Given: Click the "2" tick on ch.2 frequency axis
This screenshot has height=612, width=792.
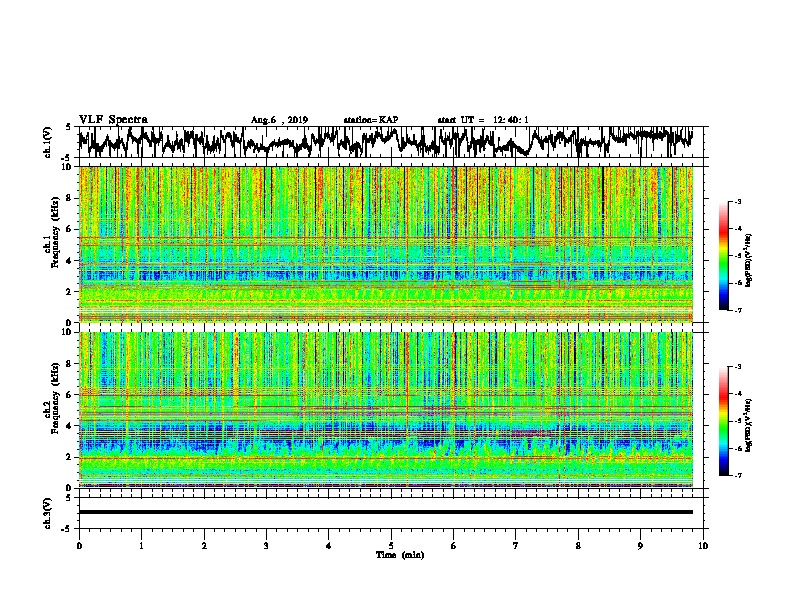Looking at the screenshot, I should pyautogui.click(x=69, y=457).
